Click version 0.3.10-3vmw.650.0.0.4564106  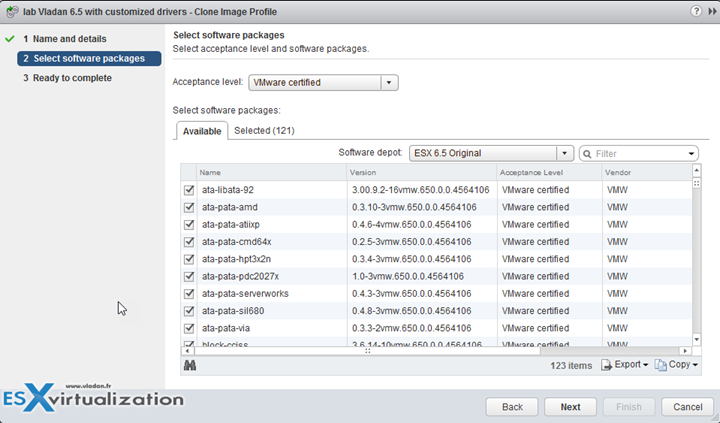414,207
